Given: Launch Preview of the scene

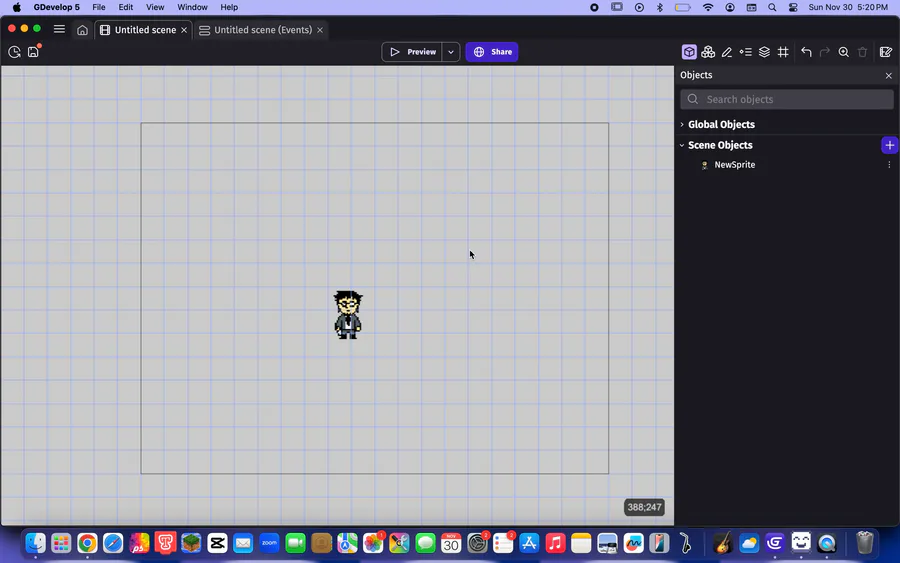Looking at the screenshot, I should pyautogui.click(x=412, y=52).
